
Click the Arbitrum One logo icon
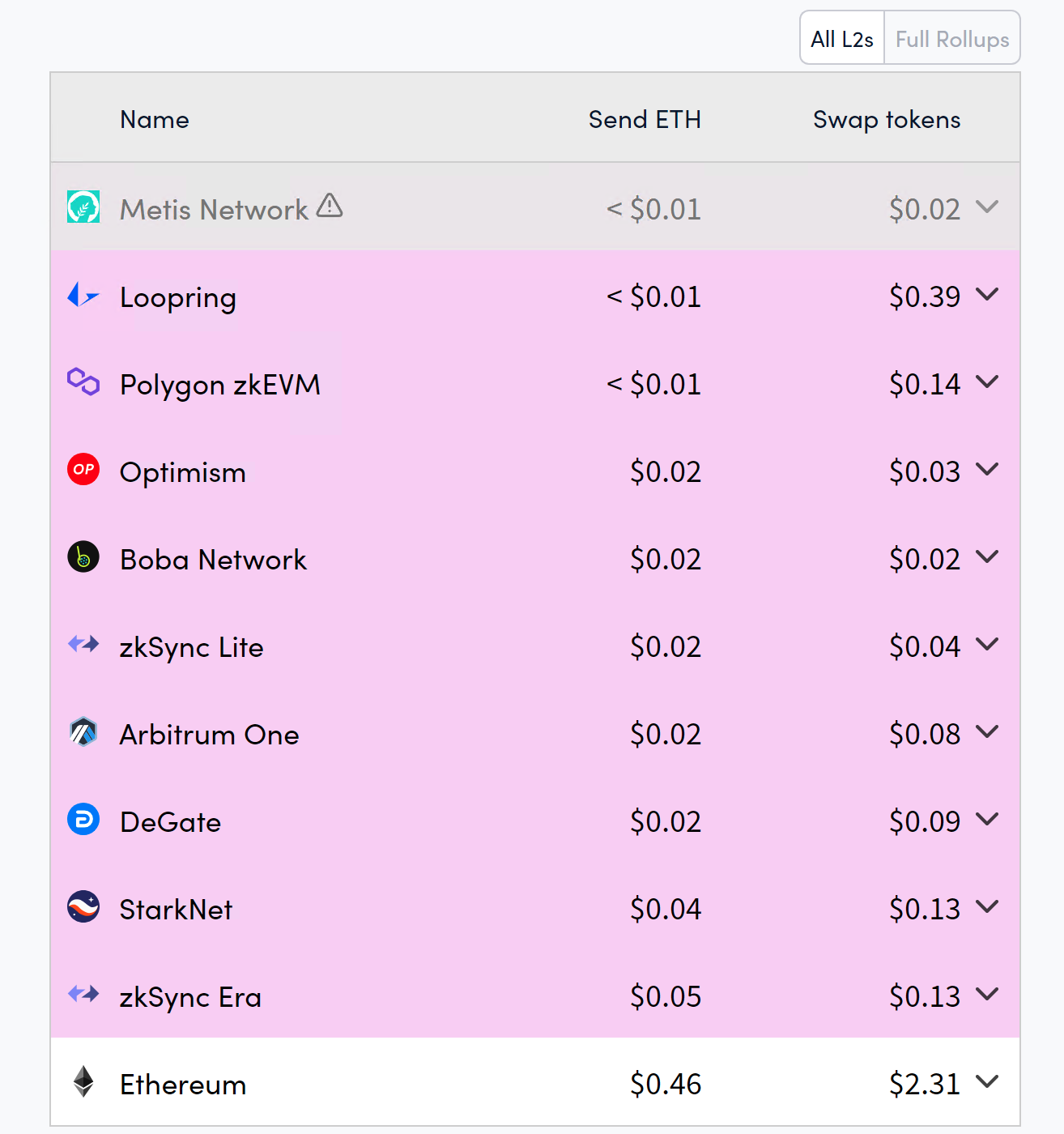[83, 732]
